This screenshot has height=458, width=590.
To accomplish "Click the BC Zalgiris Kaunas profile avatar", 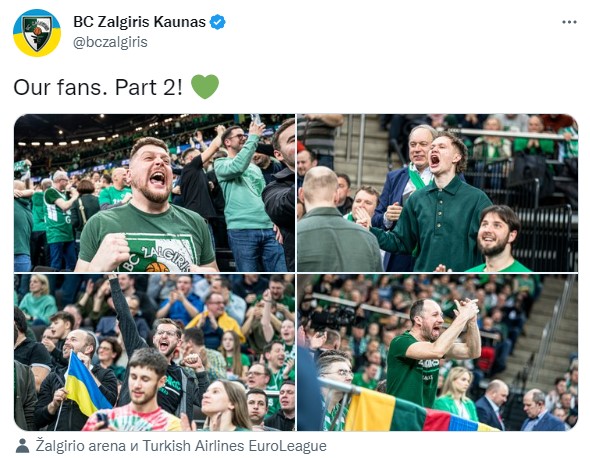I will pos(37,33).
